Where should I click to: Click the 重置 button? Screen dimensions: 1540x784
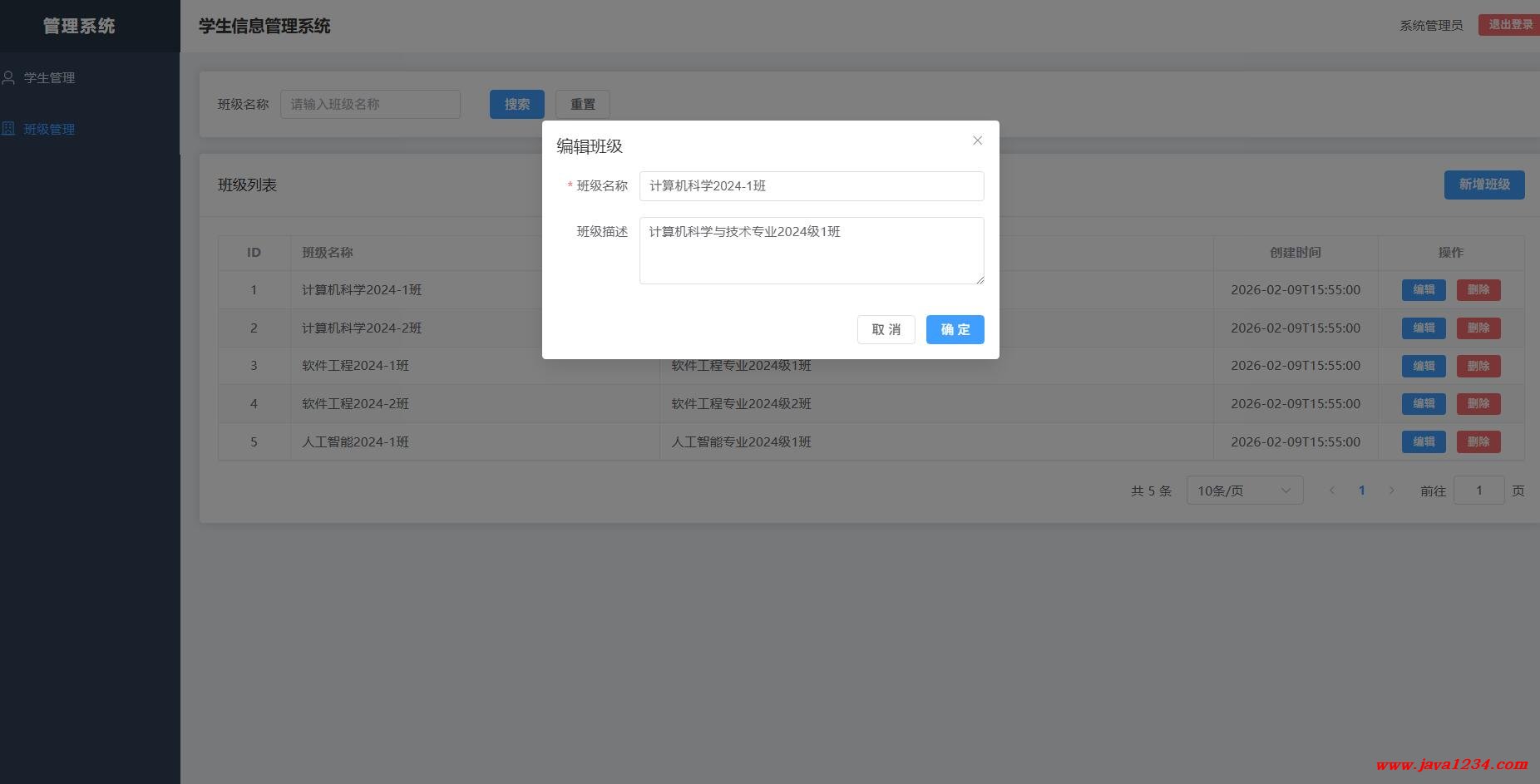582,104
